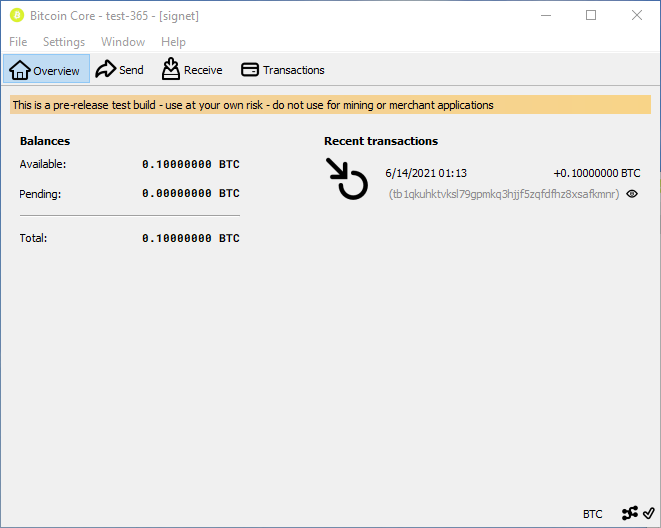The width and height of the screenshot is (661, 528).
Task: Open the Settings menu
Action: pos(64,42)
